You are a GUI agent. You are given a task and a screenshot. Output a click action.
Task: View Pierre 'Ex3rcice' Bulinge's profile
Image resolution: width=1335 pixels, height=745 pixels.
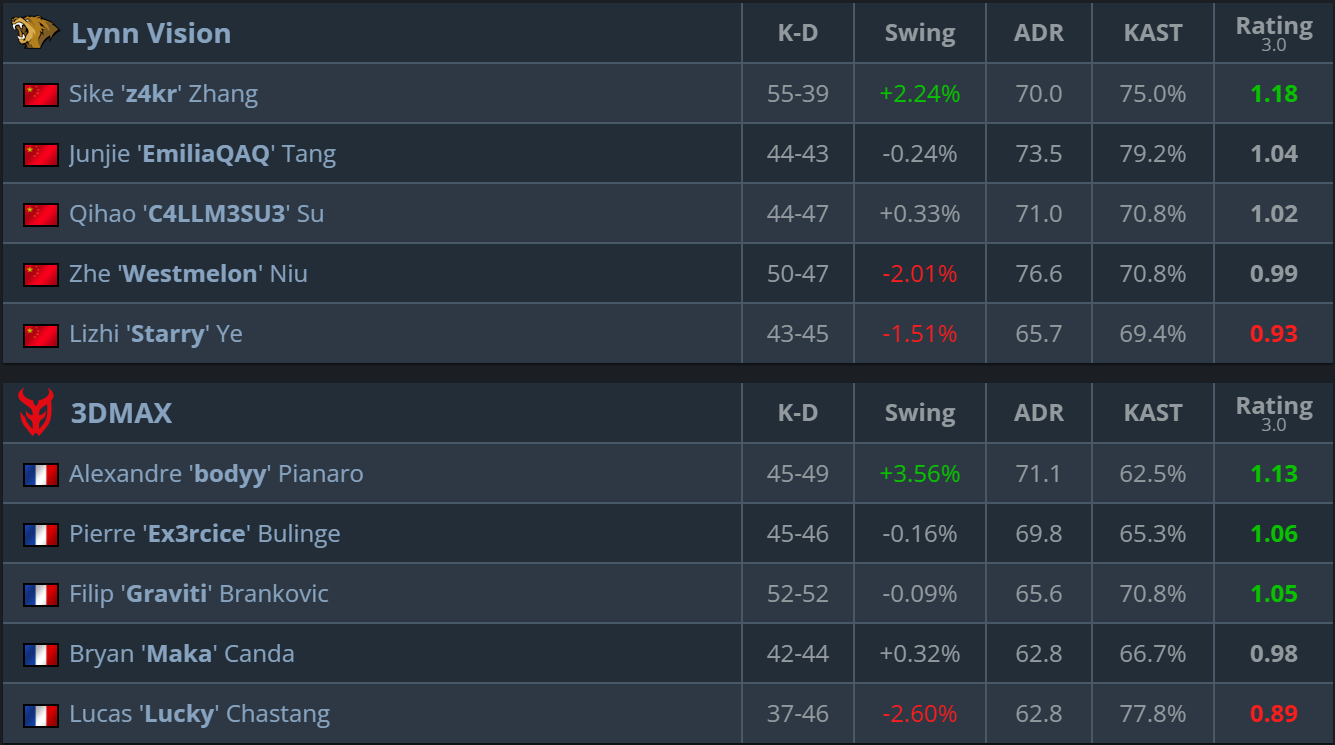tap(204, 534)
